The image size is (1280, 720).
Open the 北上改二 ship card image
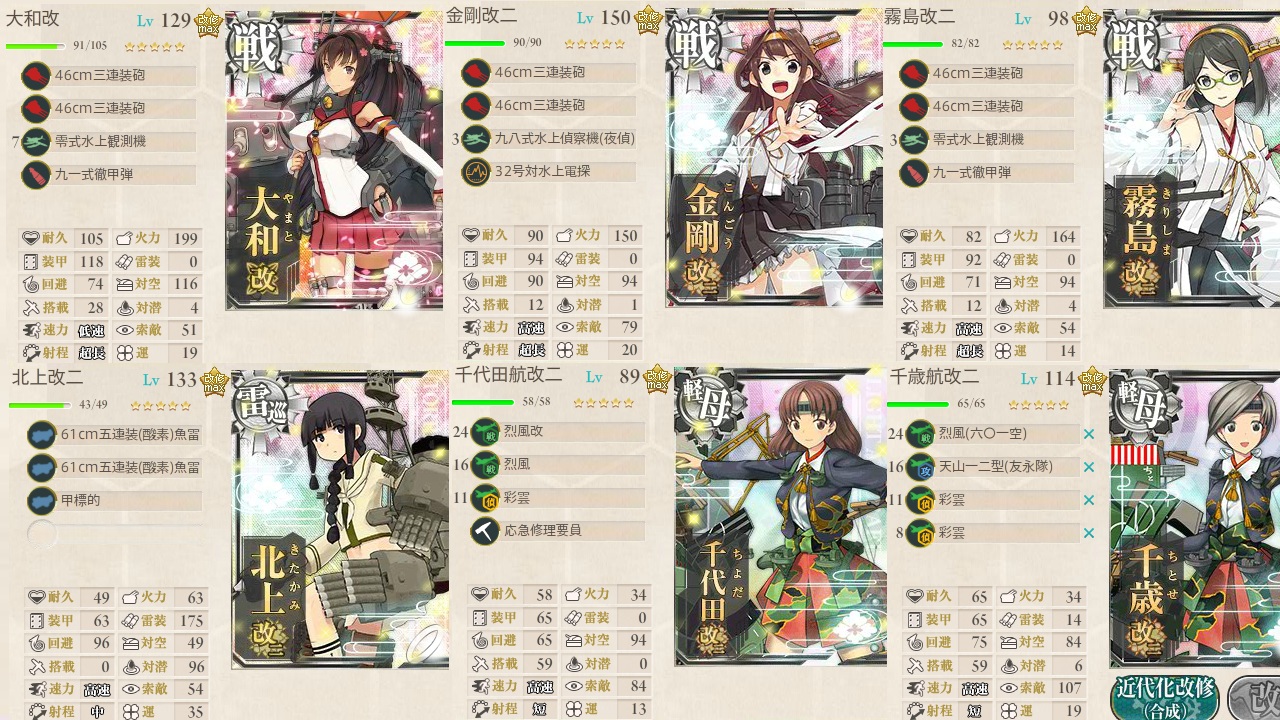coord(340,519)
